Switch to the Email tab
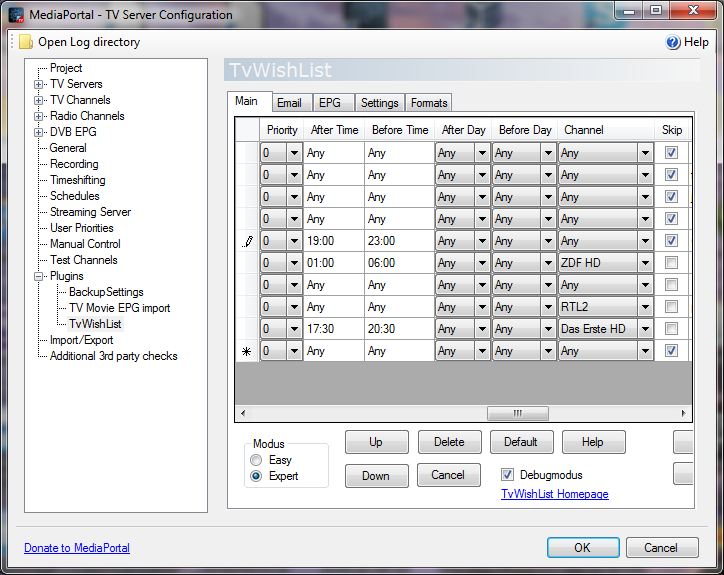The image size is (724, 575). [x=289, y=103]
